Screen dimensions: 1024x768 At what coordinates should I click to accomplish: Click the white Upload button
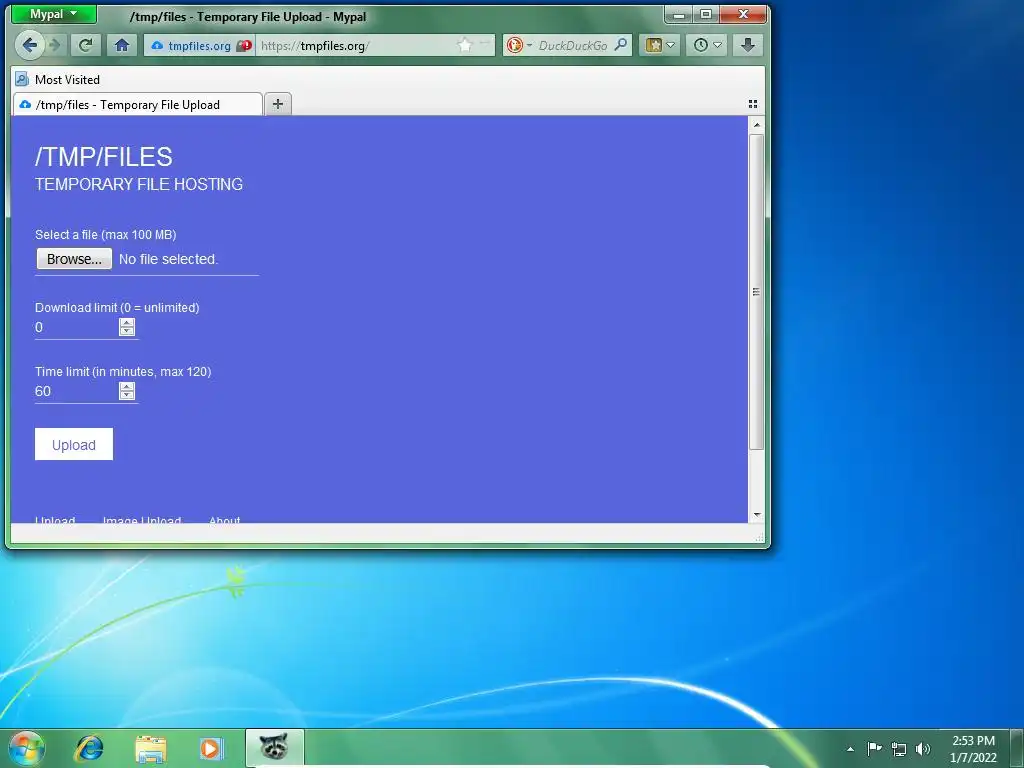click(x=74, y=444)
